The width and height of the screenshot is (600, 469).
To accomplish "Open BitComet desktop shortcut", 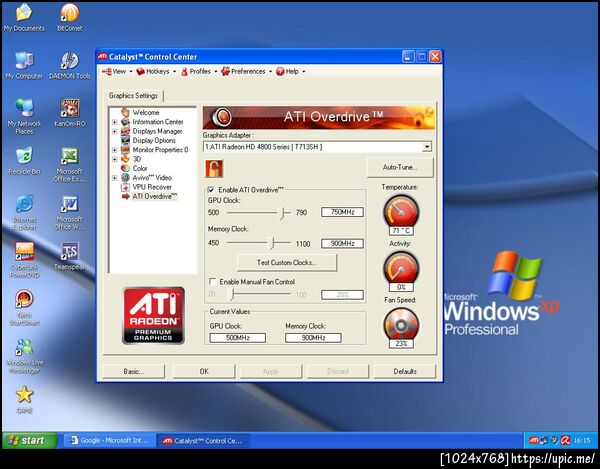I will 70,17.
